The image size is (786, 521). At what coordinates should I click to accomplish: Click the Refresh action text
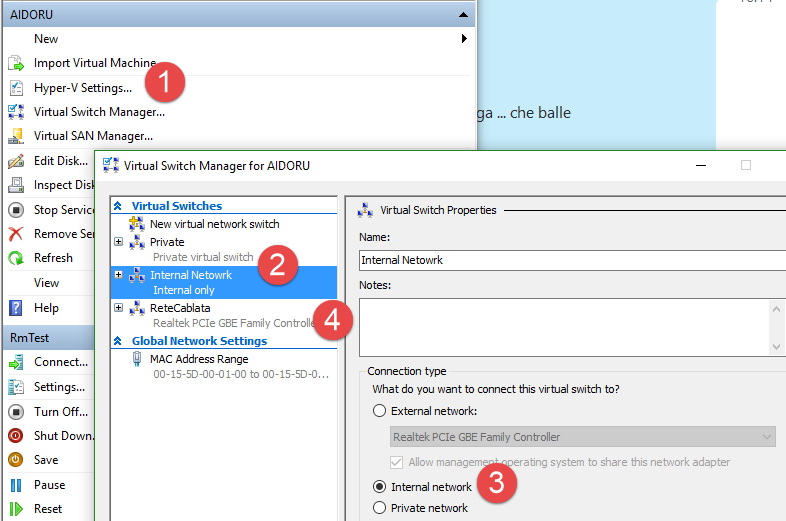click(x=53, y=258)
